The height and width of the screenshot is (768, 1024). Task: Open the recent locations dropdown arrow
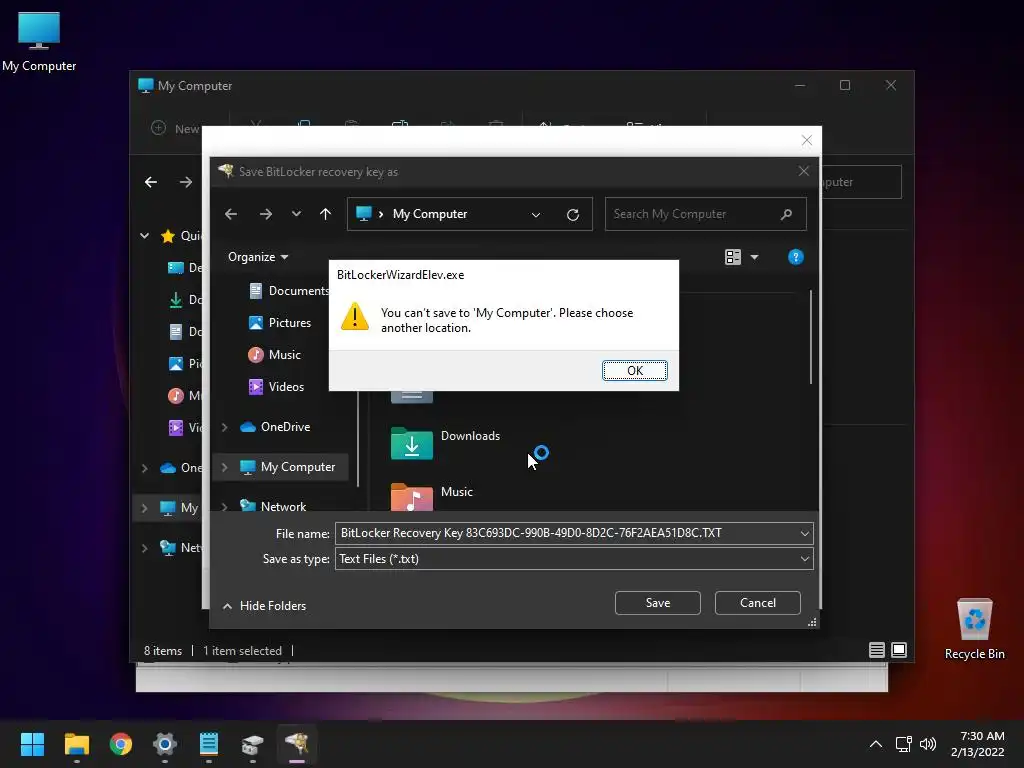pyautogui.click(x=296, y=214)
